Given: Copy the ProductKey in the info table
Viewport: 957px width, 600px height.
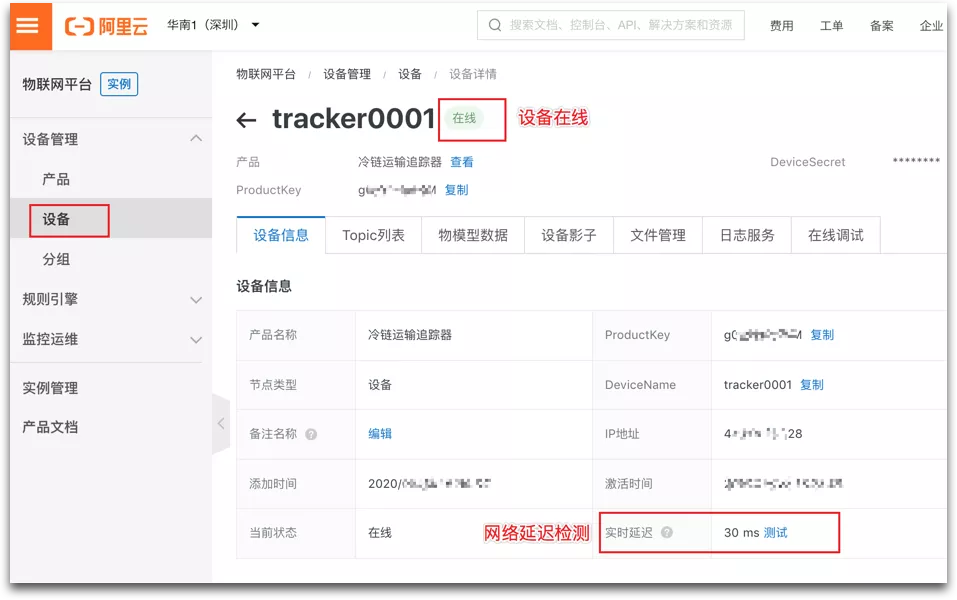Looking at the screenshot, I should click(x=822, y=335).
